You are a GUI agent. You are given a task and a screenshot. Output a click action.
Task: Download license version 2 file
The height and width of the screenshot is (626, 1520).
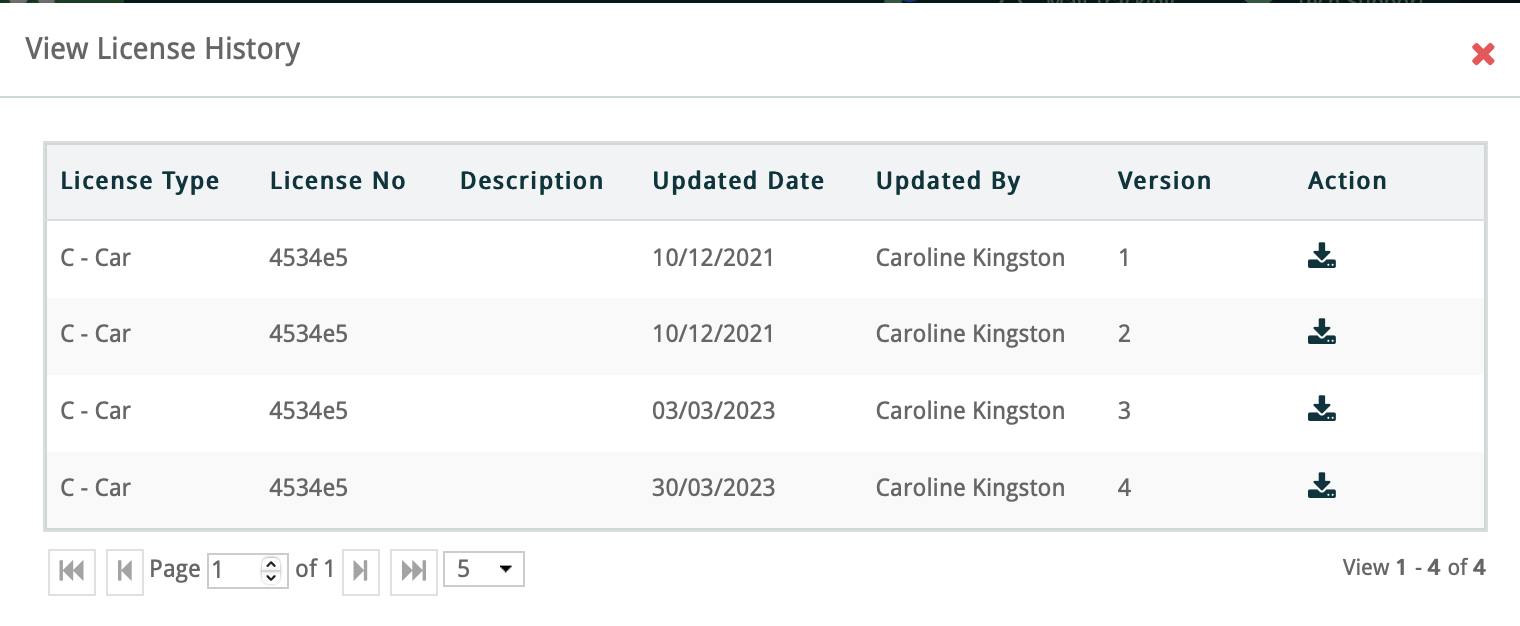coord(1322,333)
